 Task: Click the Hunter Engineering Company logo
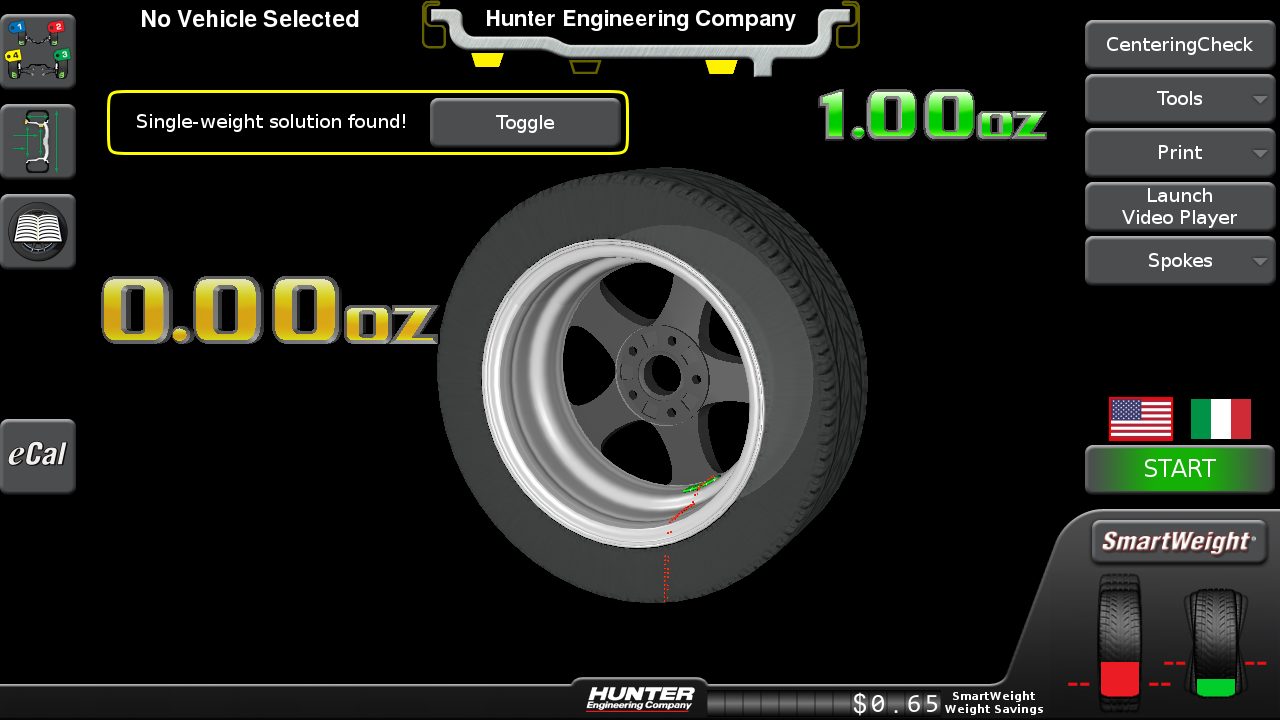coord(640,698)
